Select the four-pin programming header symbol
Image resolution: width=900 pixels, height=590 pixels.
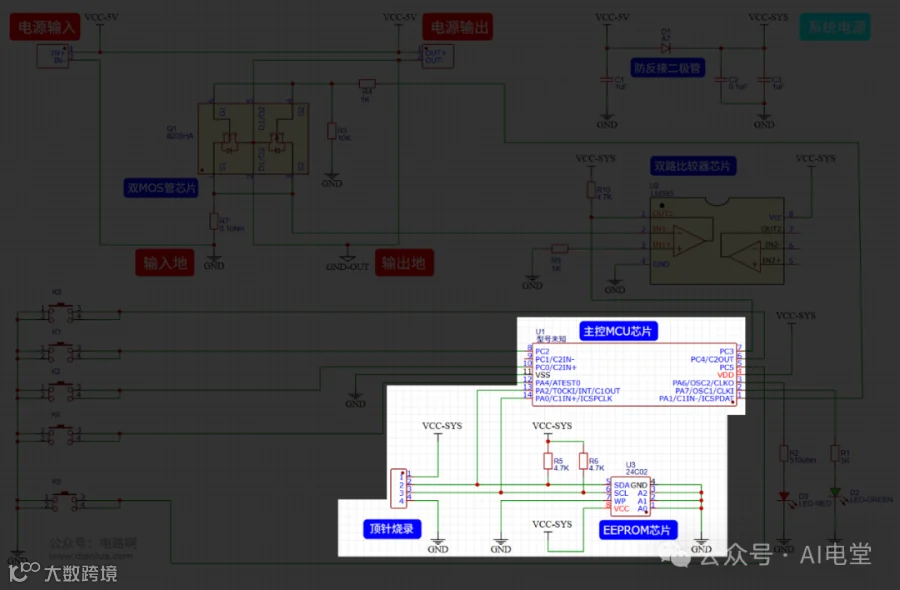point(399,488)
